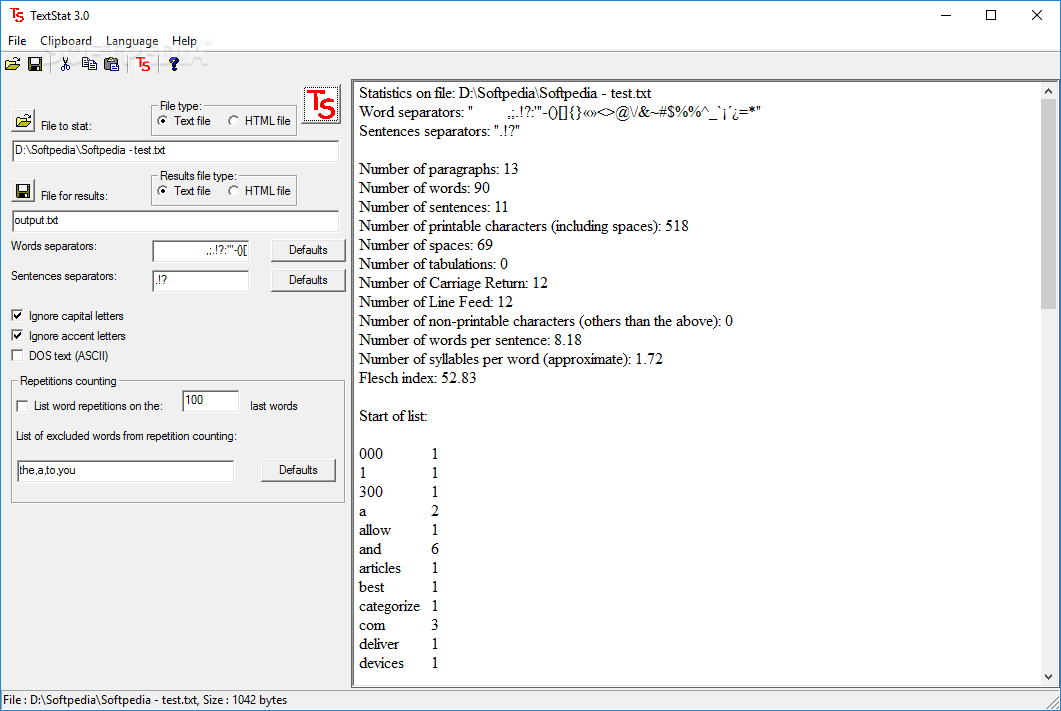The height and width of the screenshot is (711, 1061).
Task: Select HTML file under Results file type
Action: pyautogui.click(x=260, y=191)
